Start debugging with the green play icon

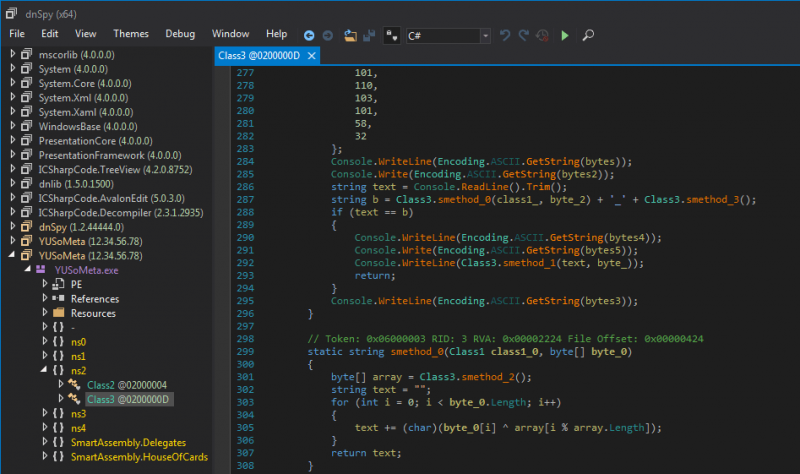tap(565, 35)
